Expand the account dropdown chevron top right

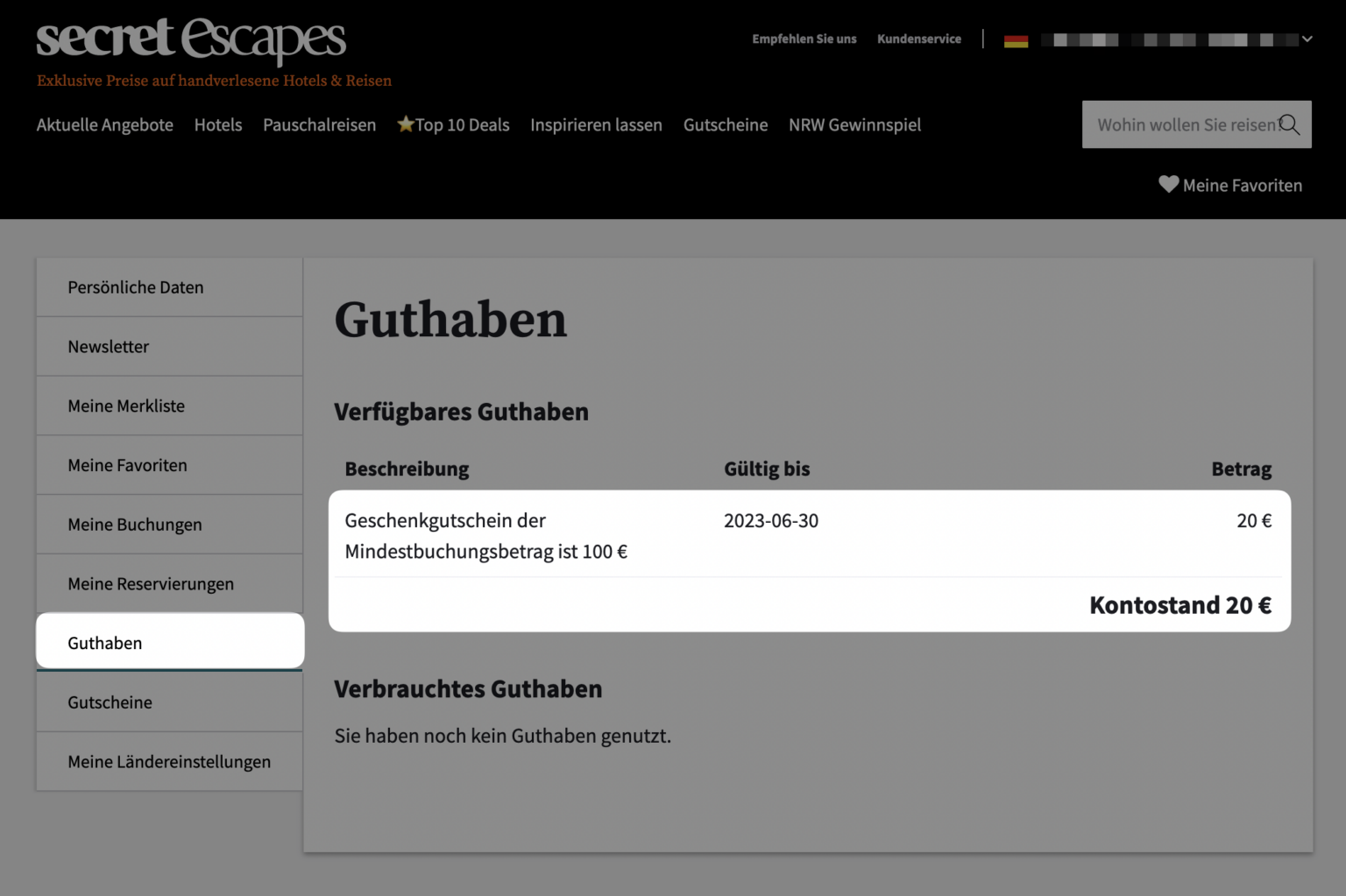pyautogui.click(x=1307, y=39)
